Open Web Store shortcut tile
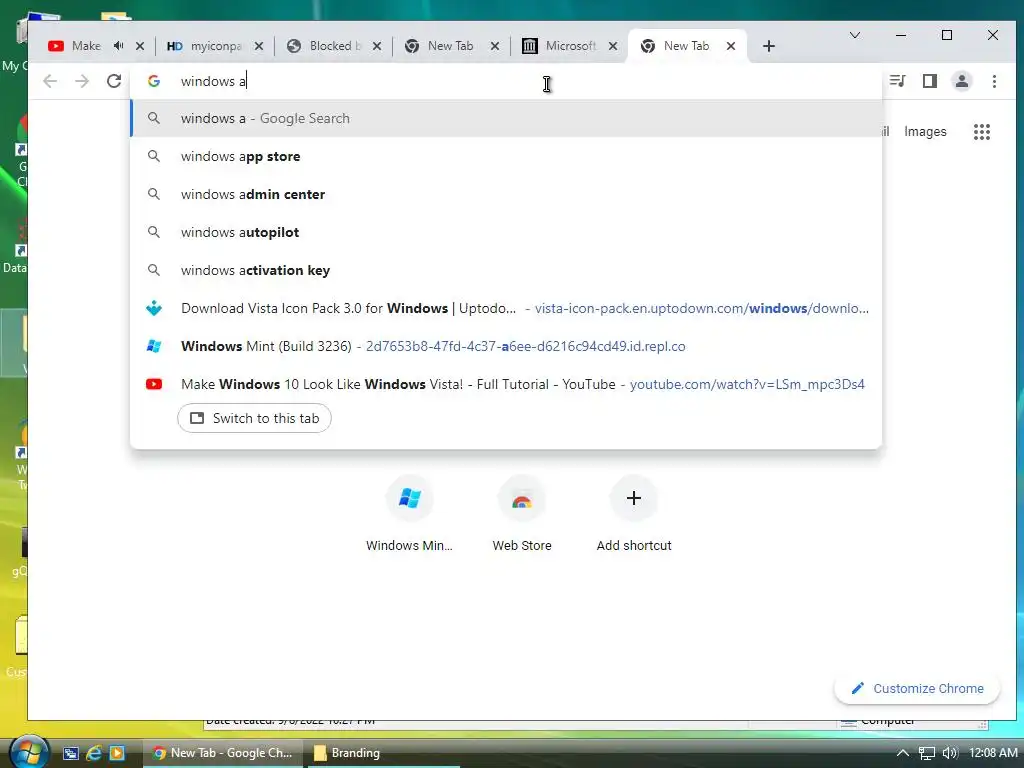The height and width of the screenshot is (768, 1024). click(522, 514)
